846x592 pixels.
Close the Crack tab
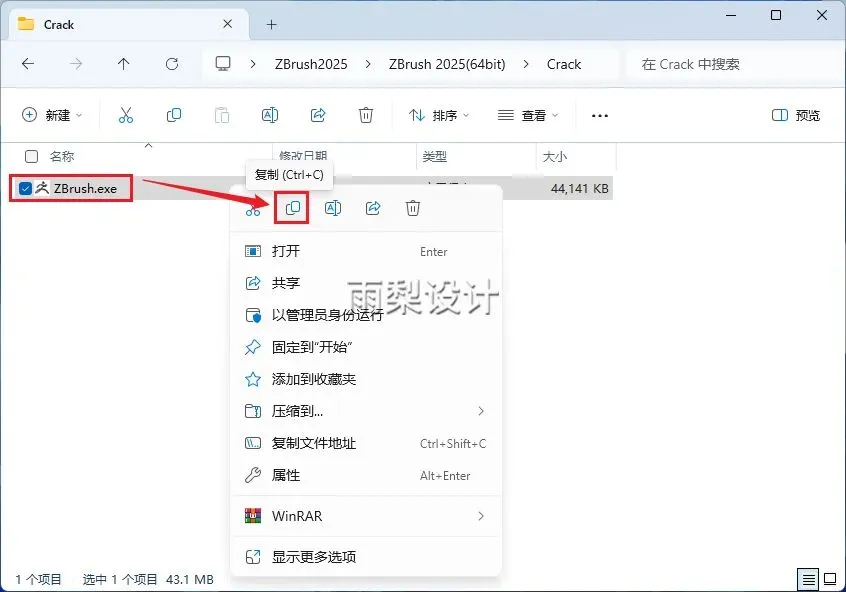228,24
